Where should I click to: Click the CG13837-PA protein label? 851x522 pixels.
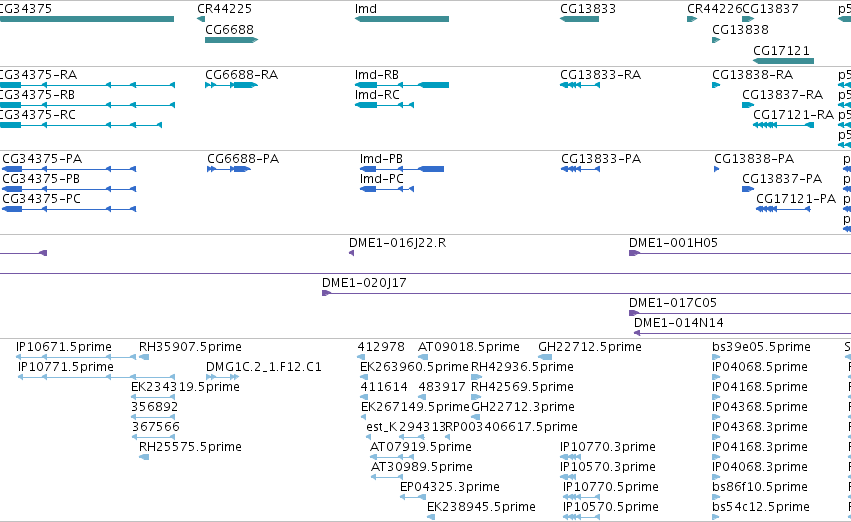point(782,179)
